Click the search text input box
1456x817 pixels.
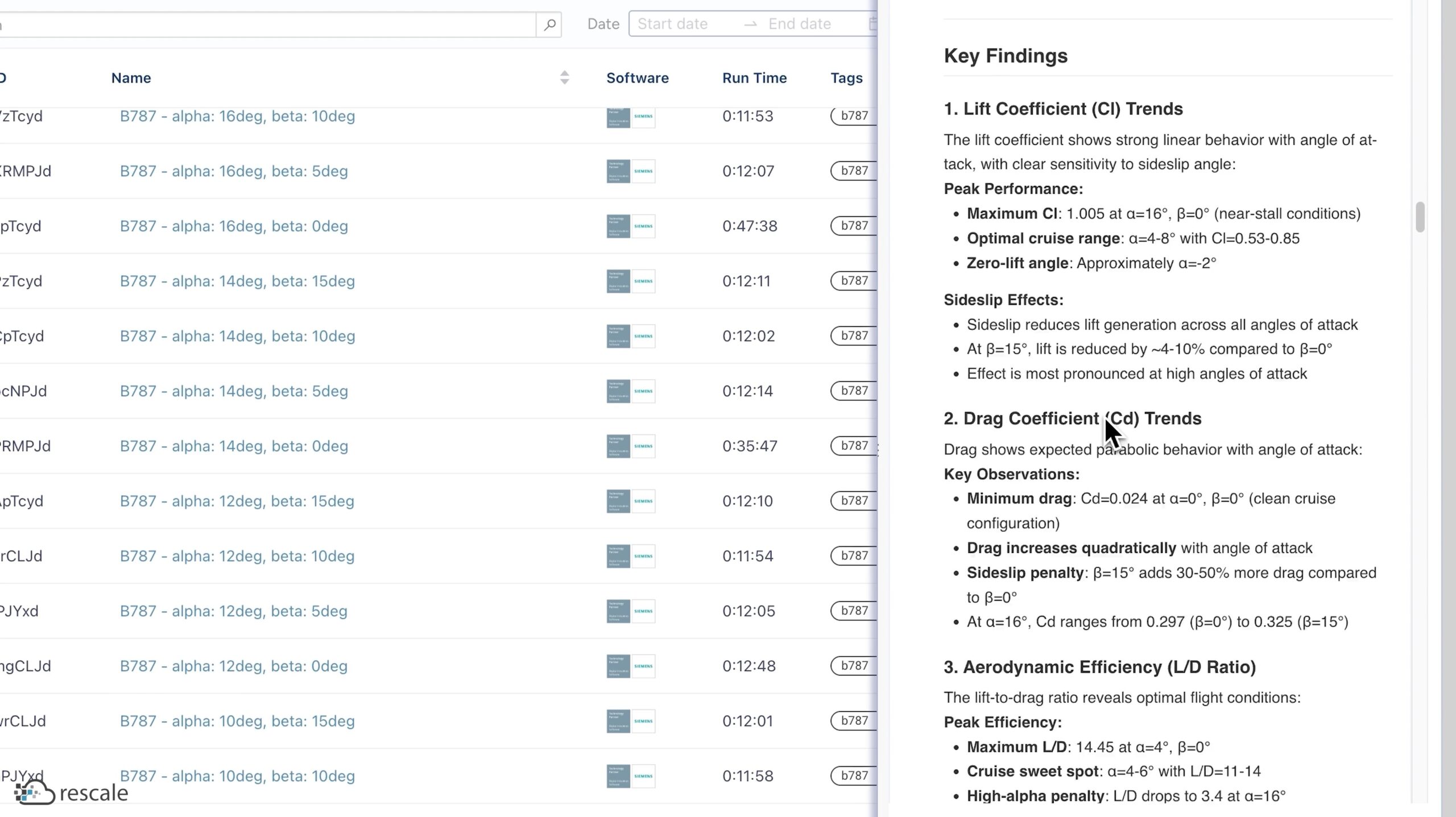coord(267,25)
